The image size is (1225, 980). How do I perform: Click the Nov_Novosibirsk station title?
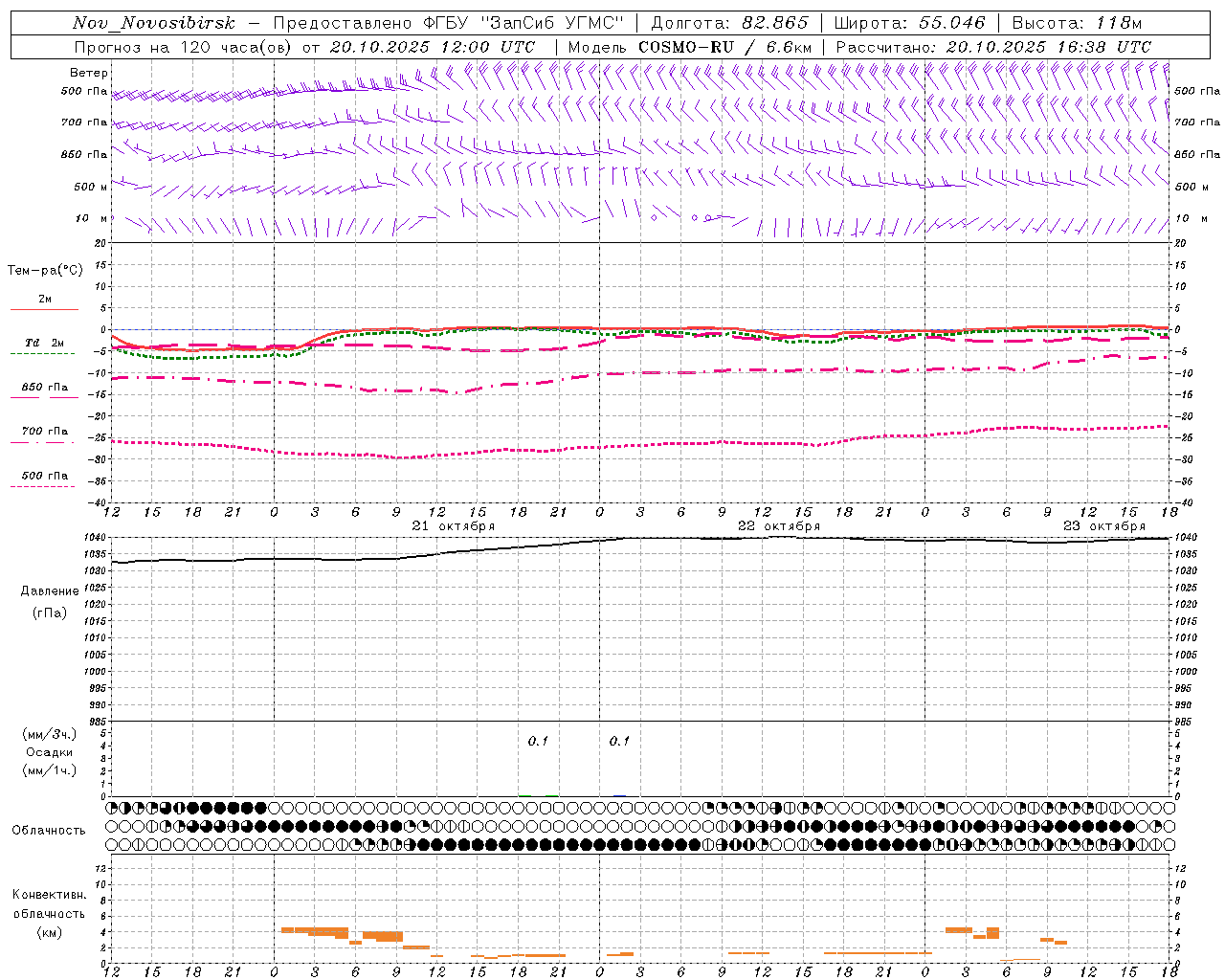(x=154, y=23)
